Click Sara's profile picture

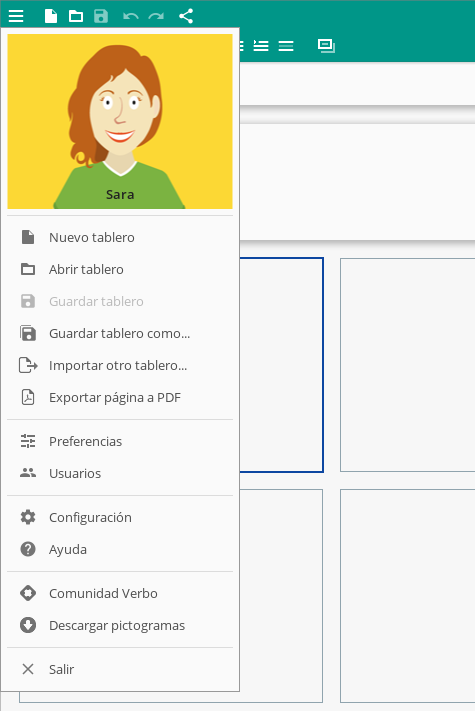pyautogui.click(x=120, y=122)
